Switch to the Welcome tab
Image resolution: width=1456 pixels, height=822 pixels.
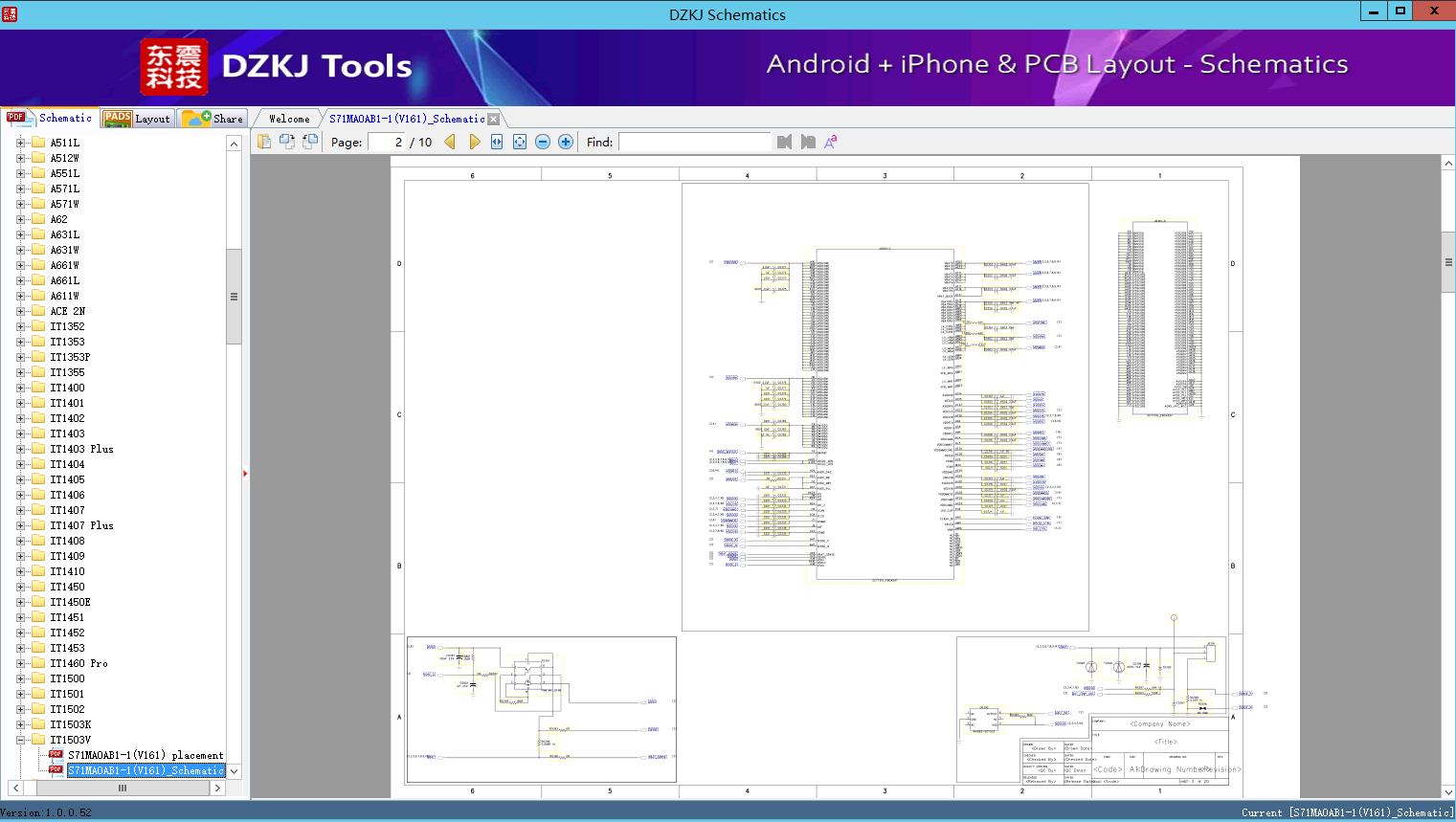[x=289, y=119]
